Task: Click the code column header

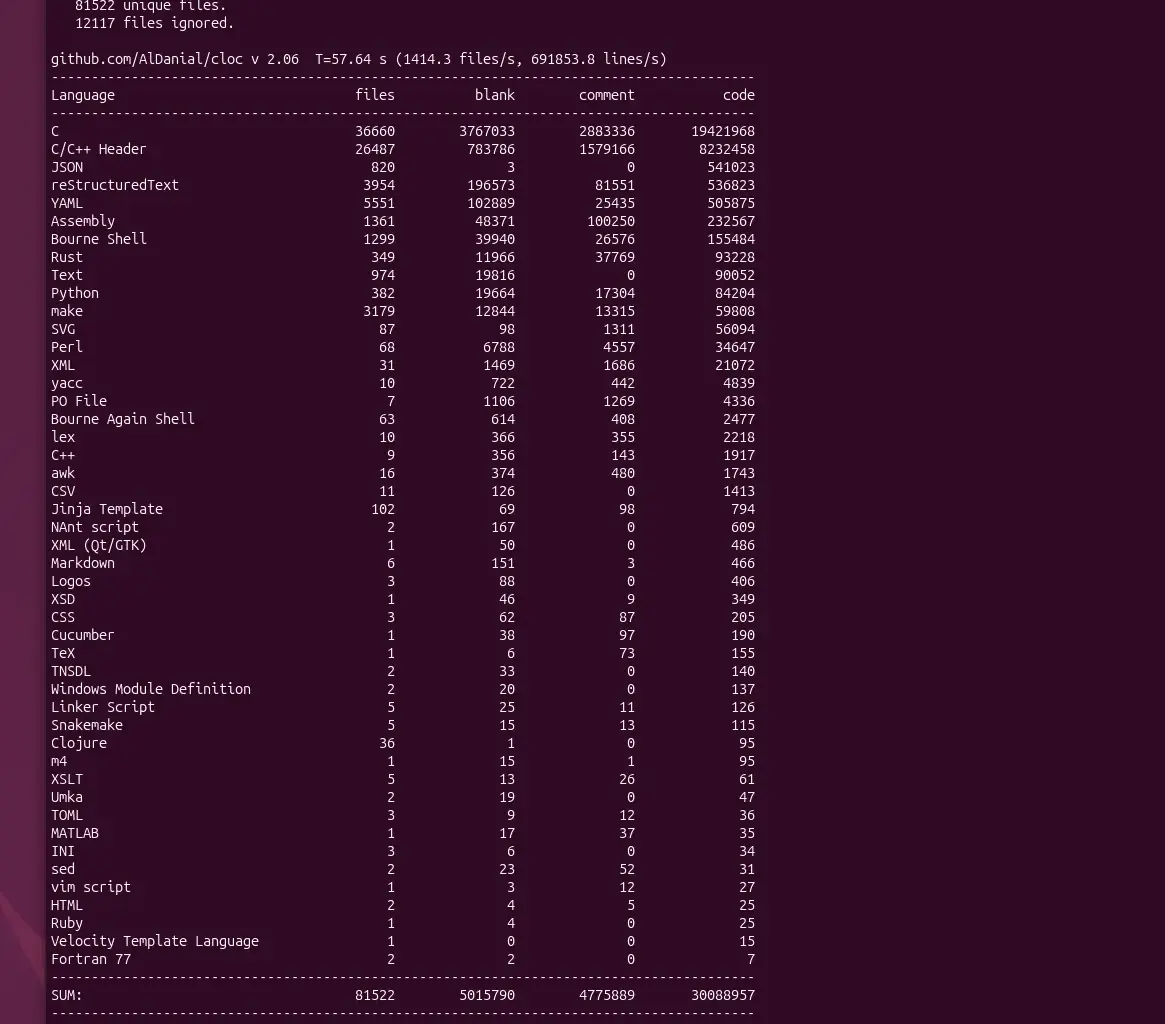Action: click(739, 95)
